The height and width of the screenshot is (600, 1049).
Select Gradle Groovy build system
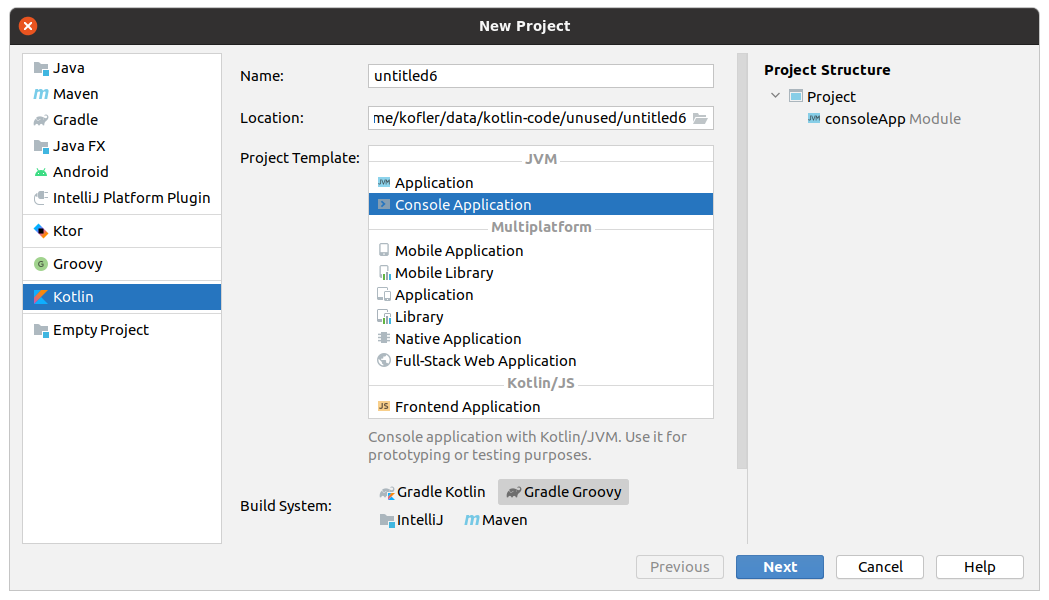(x=563, y=492)
